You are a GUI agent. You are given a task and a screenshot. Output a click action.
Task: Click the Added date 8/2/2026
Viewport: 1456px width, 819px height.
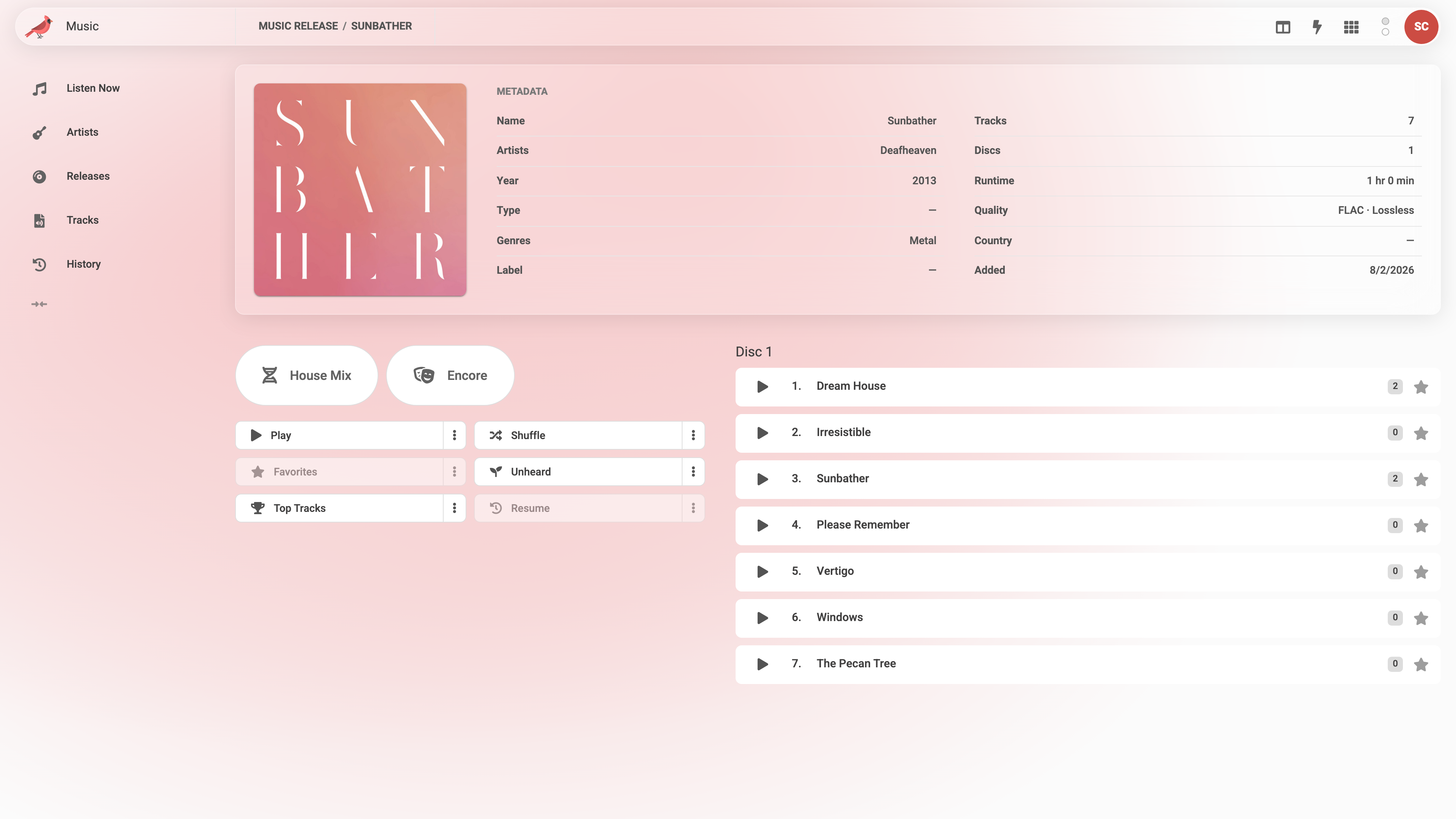pos(1392,270)
